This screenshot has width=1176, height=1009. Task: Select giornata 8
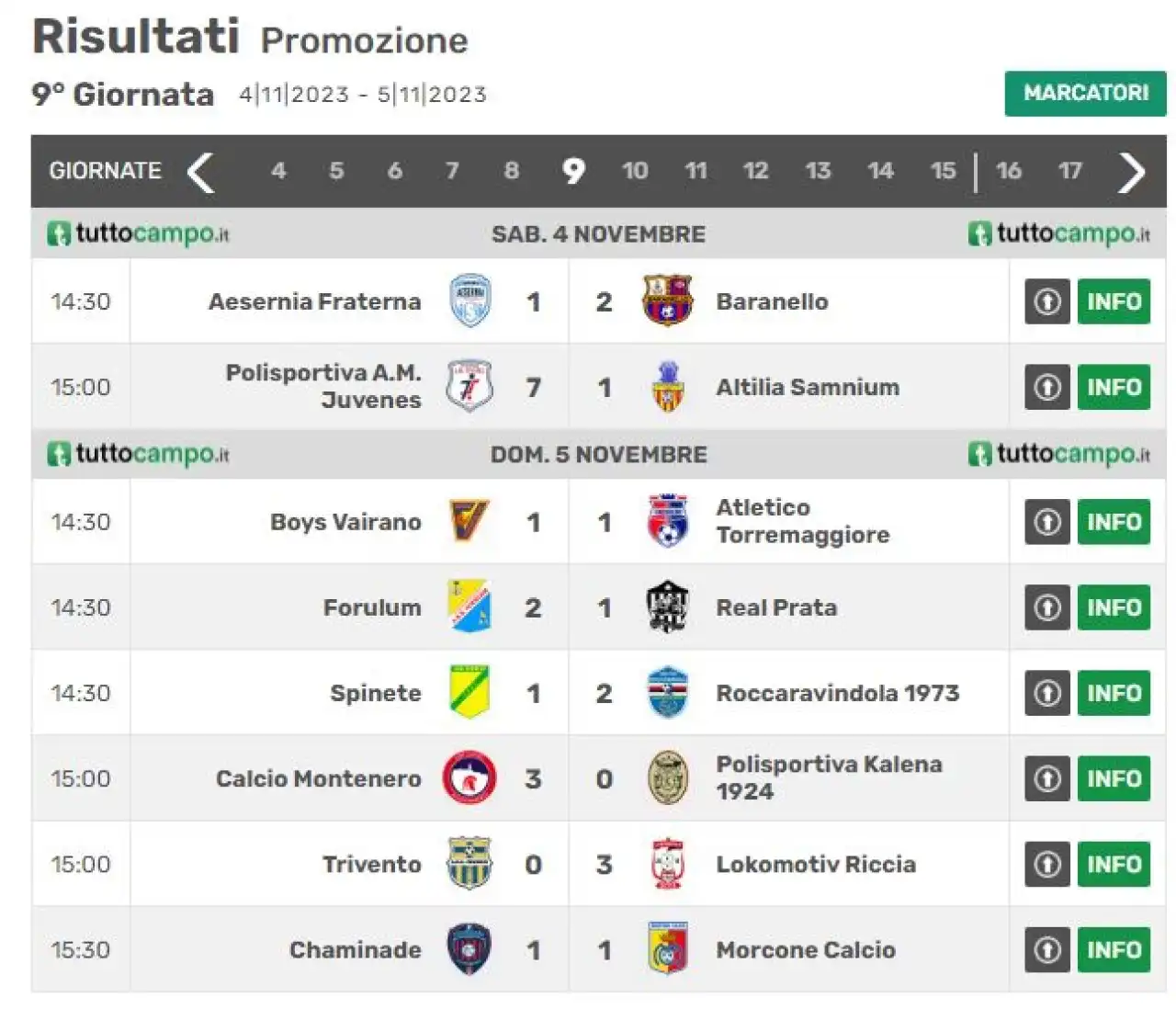tap(512, 171)
